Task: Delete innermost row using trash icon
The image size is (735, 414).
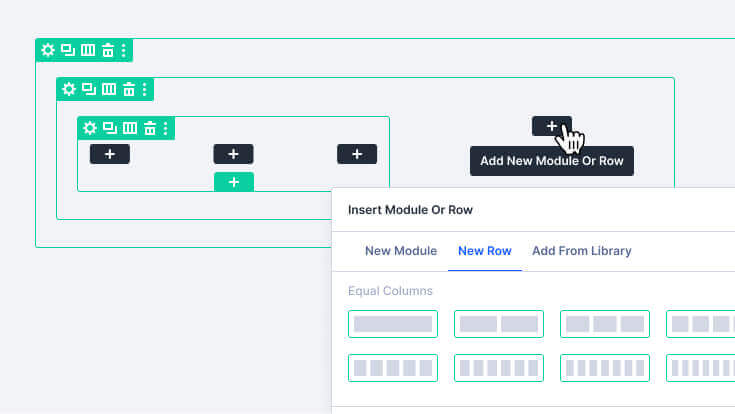Action: click(150, 128)
